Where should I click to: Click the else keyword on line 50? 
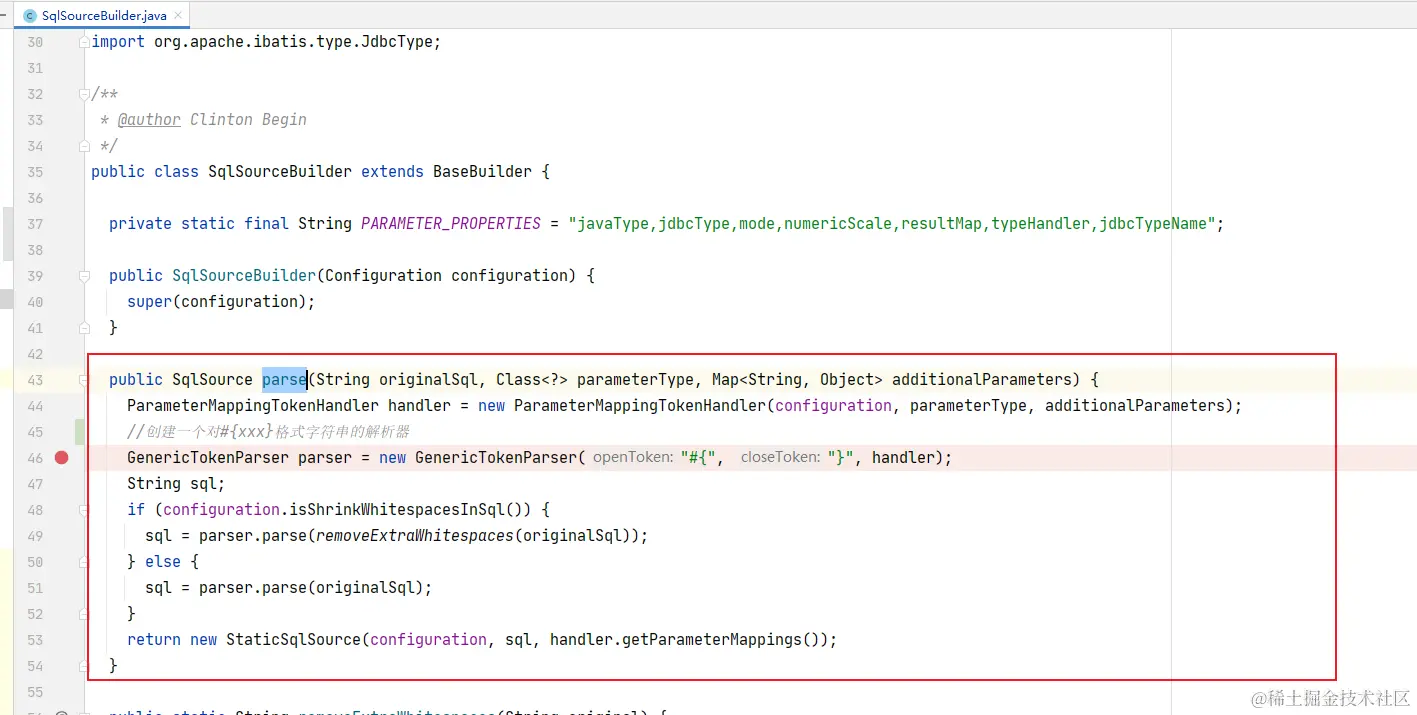coord(163,561)
